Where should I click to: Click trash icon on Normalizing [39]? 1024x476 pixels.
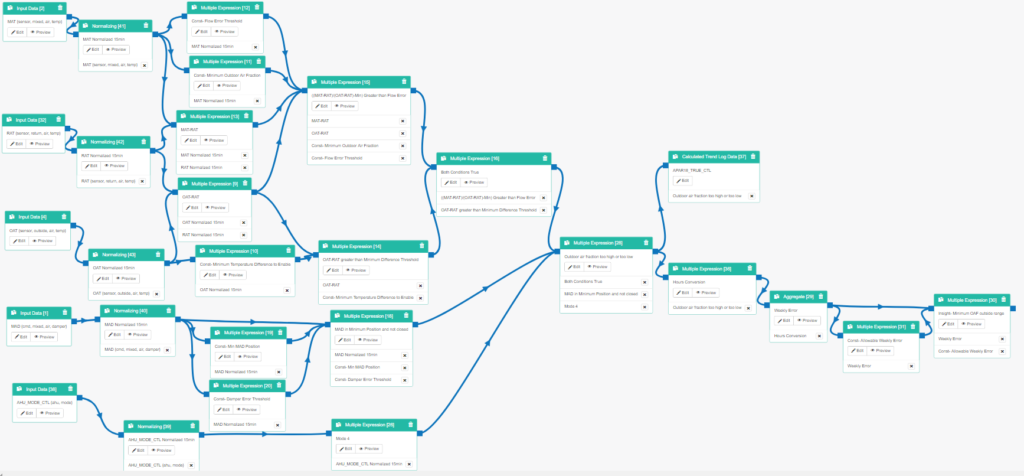click(193, 424)
